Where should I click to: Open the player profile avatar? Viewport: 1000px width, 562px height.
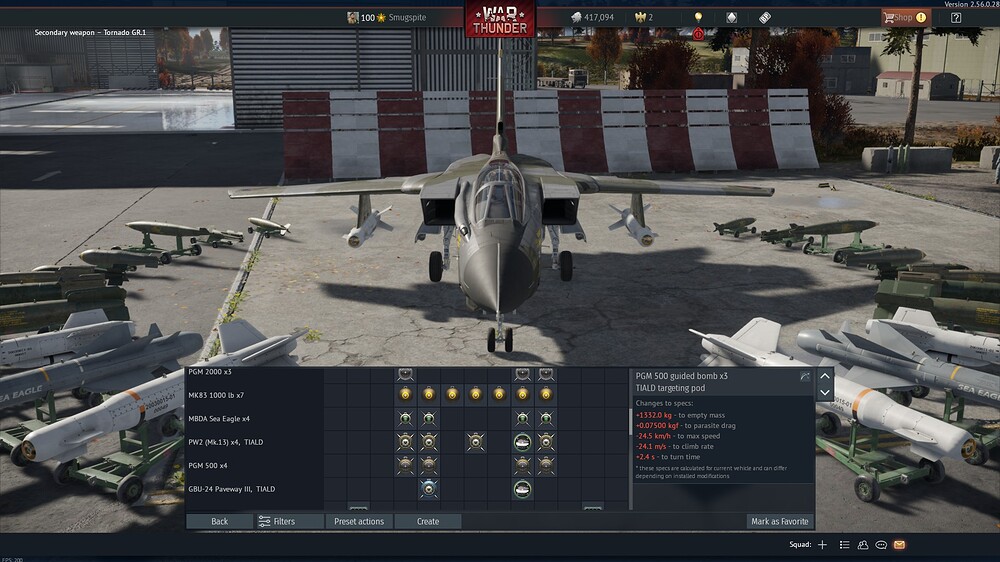pos(352,17)
